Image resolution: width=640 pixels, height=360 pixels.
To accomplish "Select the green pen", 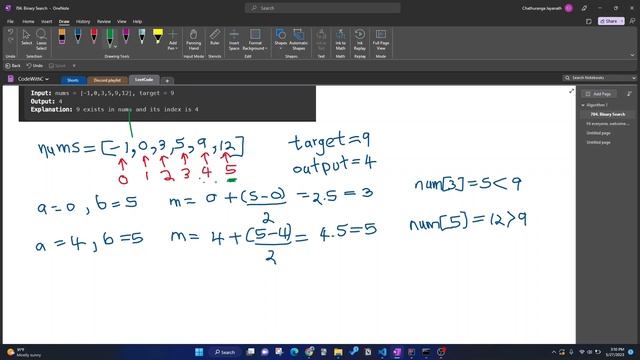I will 109,37.
